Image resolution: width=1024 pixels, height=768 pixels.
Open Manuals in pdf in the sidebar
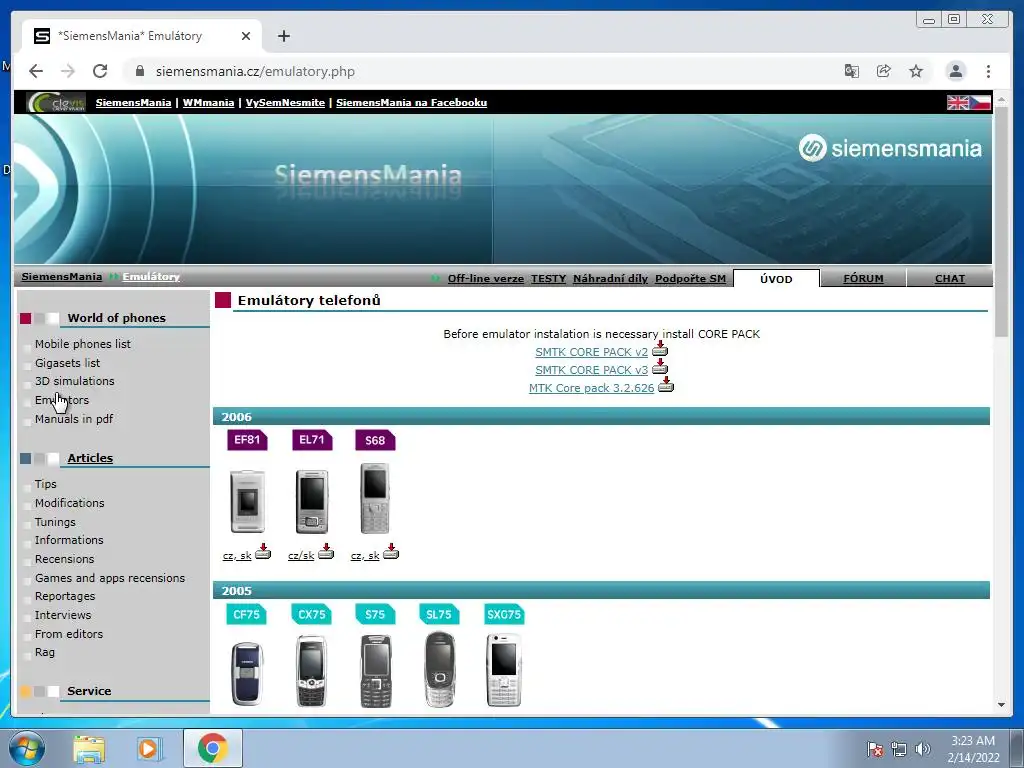[x=74, y=419]
